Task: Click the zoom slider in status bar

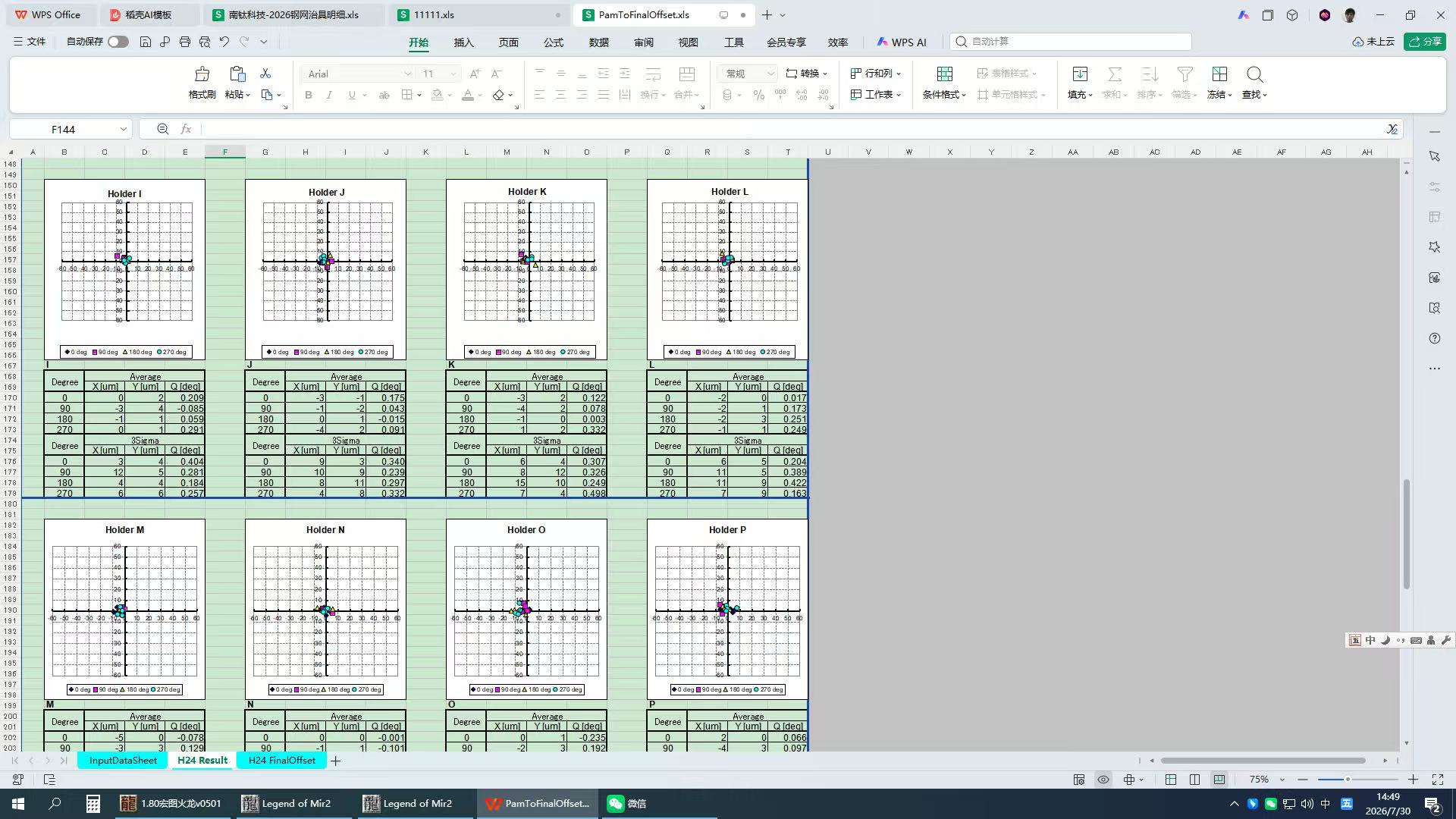Action: [1357, 780]
